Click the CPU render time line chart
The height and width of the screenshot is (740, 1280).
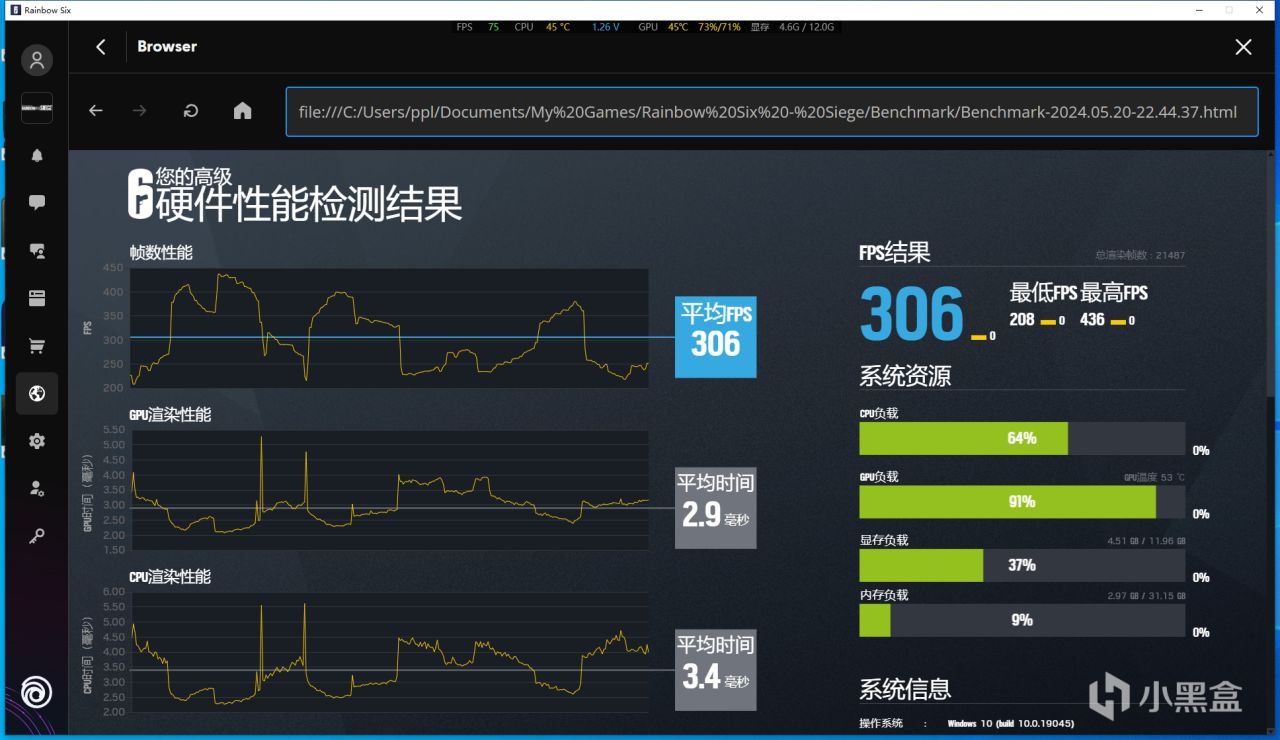tap(389, 652)
